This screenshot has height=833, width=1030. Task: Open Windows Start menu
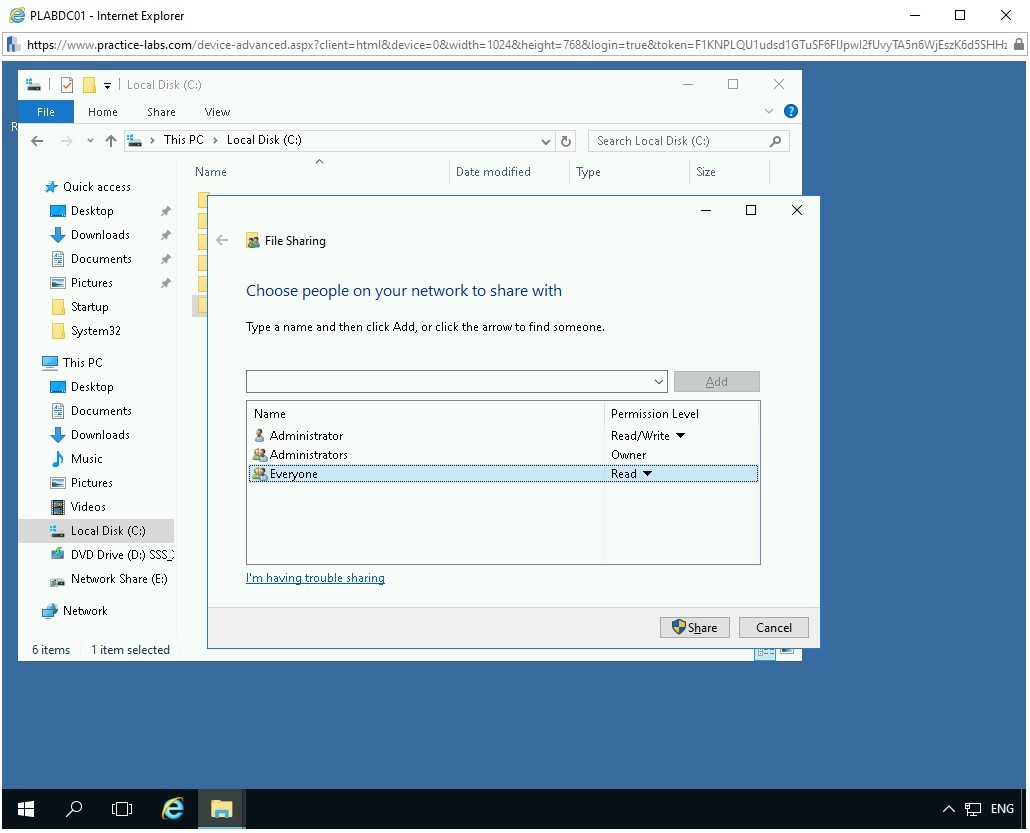26,809
